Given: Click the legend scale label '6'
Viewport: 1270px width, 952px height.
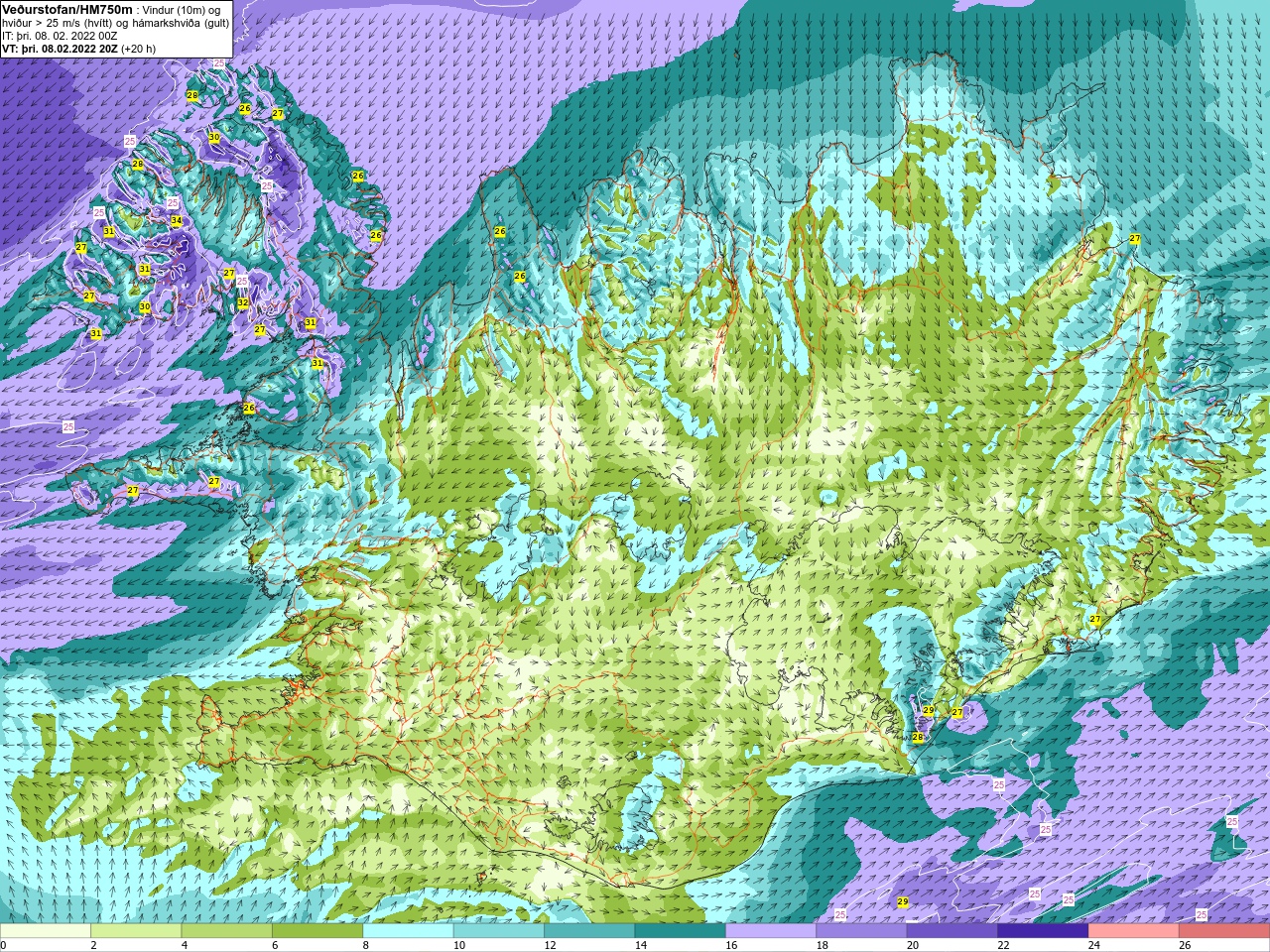Looking at the screenshot, I should (x=275, y=945).
